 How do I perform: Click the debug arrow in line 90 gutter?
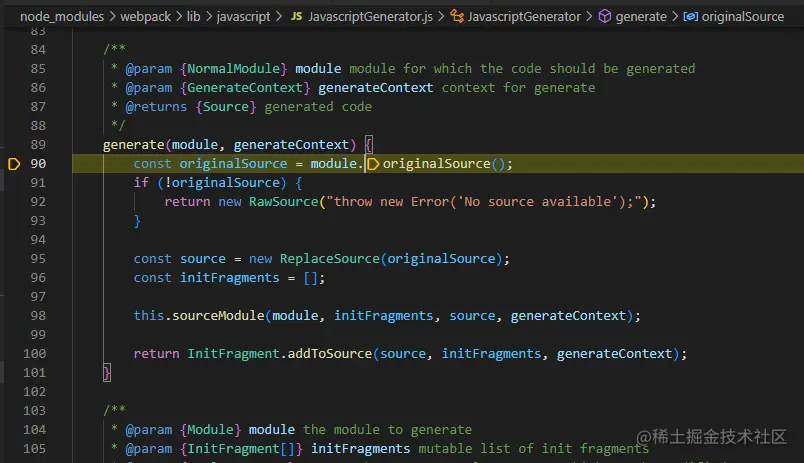pos(14,164)
